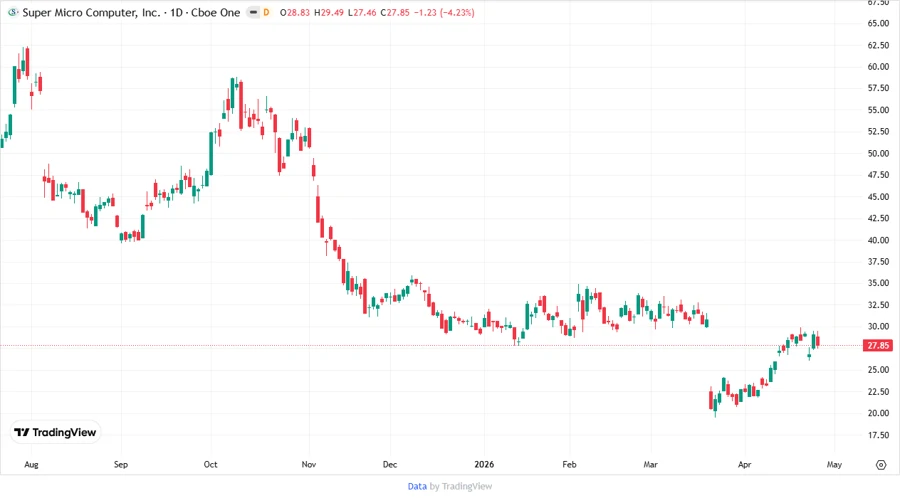This screenshot has width=900, height=498.
Task: Click the Aug label on time axis
Action: (x=32, y=464)
